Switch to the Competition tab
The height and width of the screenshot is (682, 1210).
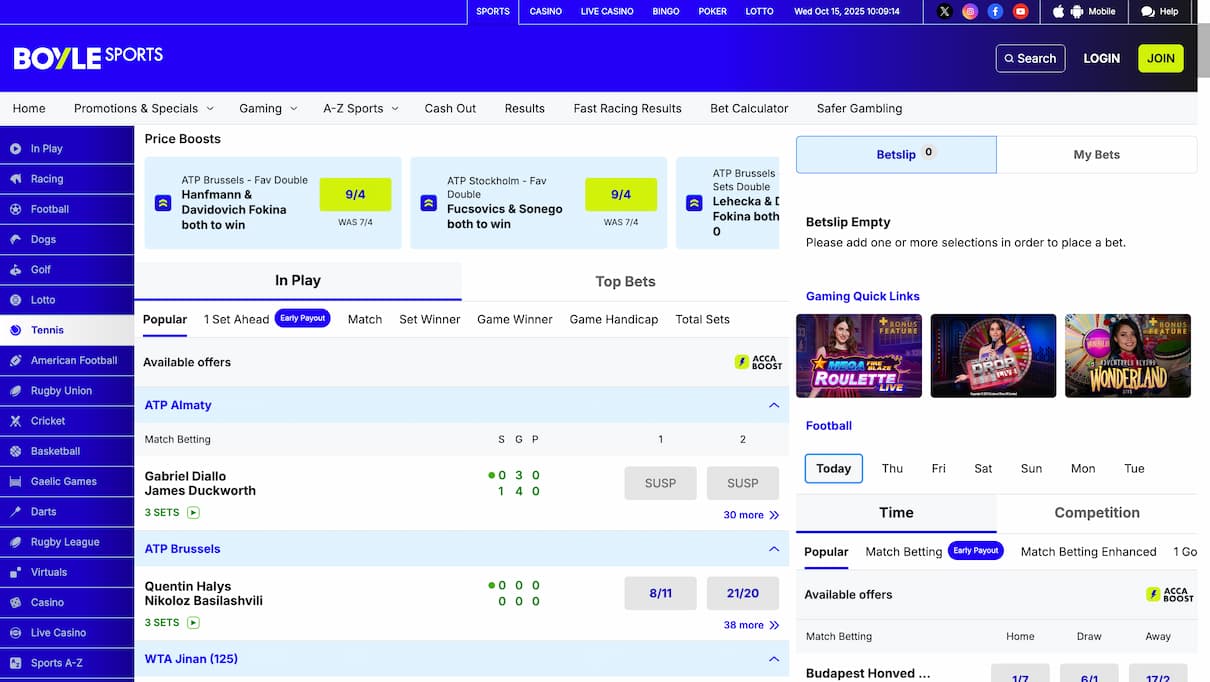pyautogui.click(x=1097, y=513)
